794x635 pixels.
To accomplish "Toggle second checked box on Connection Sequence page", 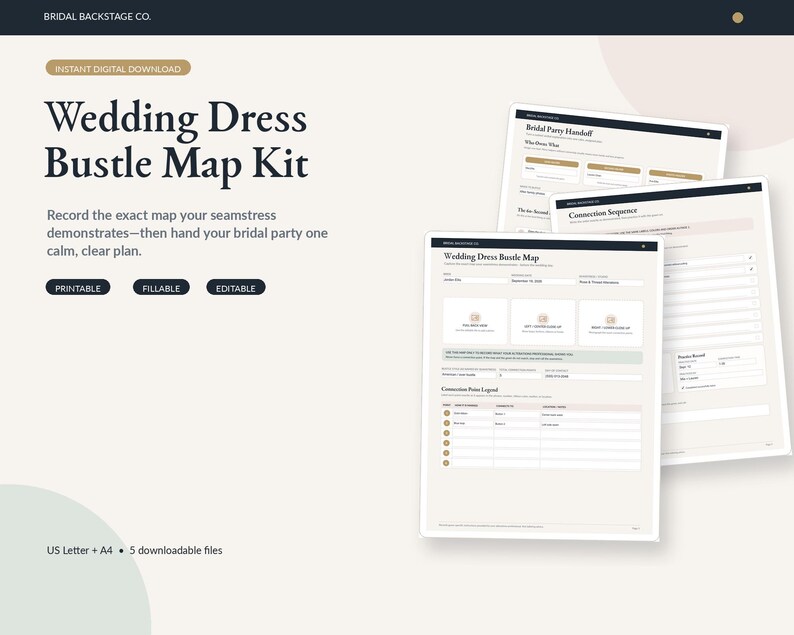I will (751, 269).
